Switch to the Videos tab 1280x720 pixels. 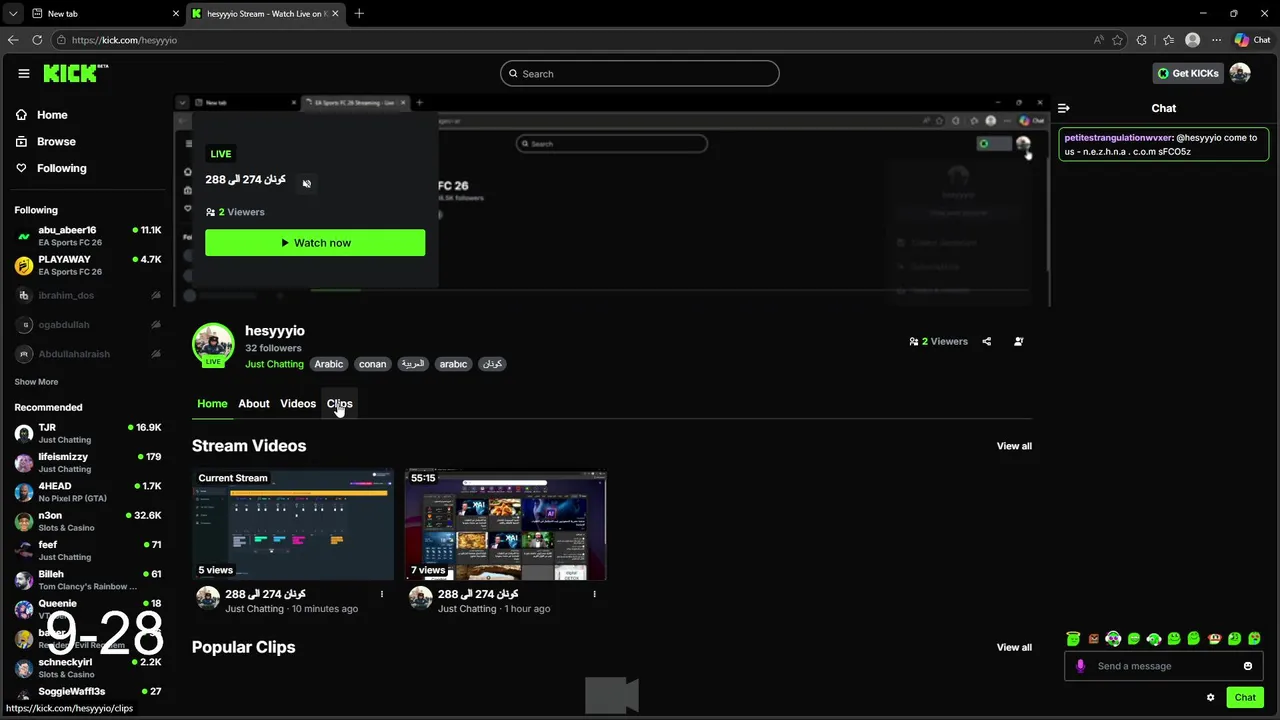pyautogui.click(x=298, y=404)
